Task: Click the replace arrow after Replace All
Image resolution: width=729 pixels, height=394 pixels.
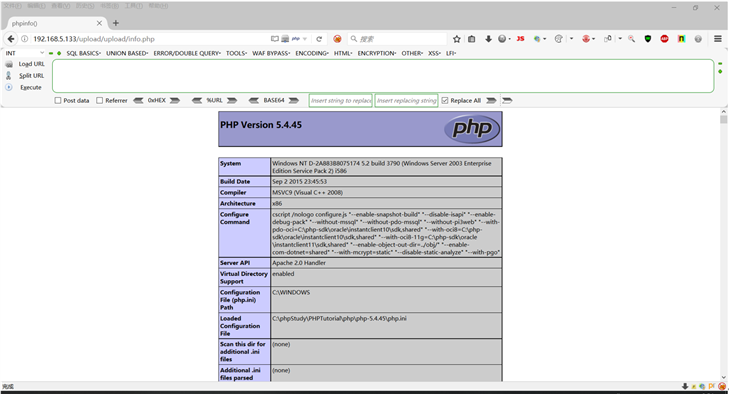Action: [x=491, y=100]
